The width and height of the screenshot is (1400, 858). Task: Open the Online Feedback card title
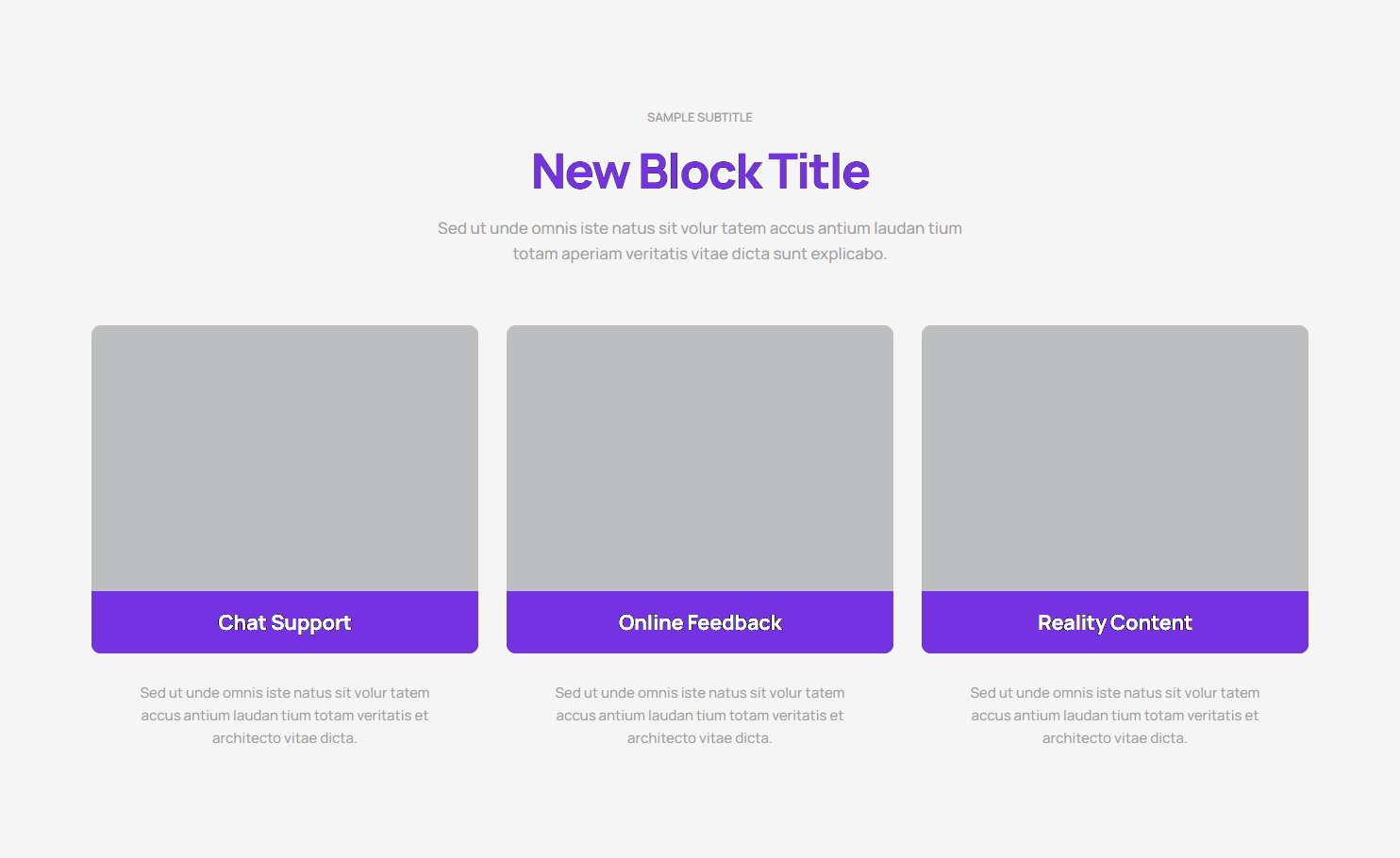[x=700, y=622]
